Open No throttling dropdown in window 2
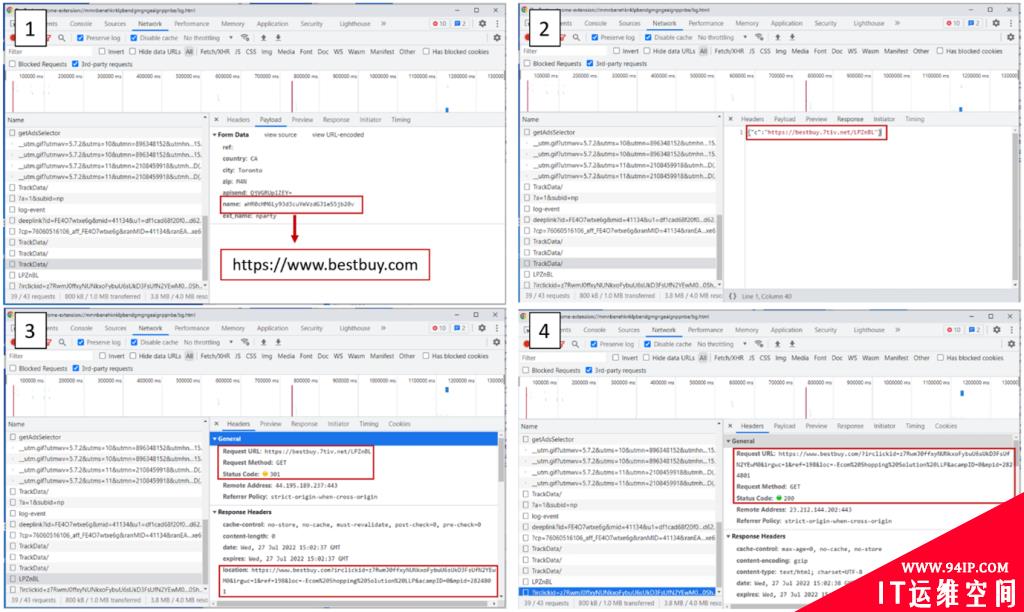The image size is (1024, 612). [x=722, y=37]
